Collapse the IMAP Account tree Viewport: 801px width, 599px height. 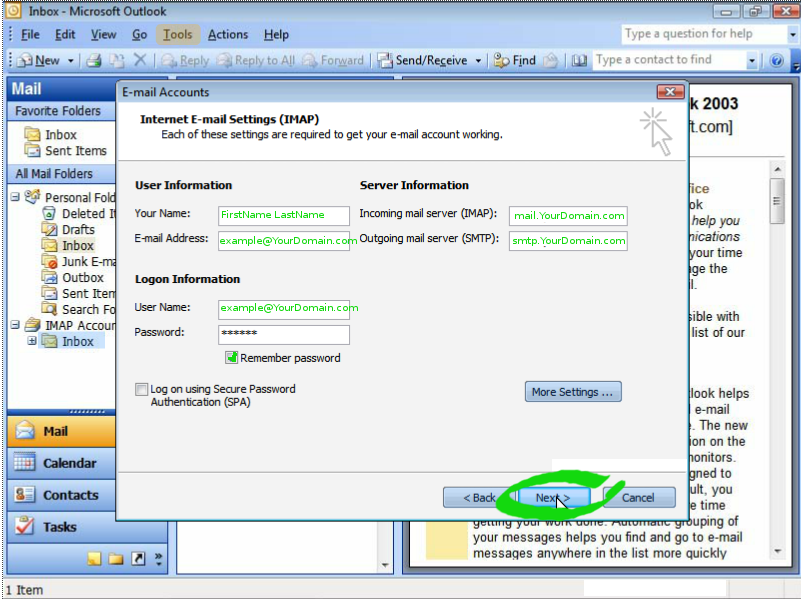15,325
